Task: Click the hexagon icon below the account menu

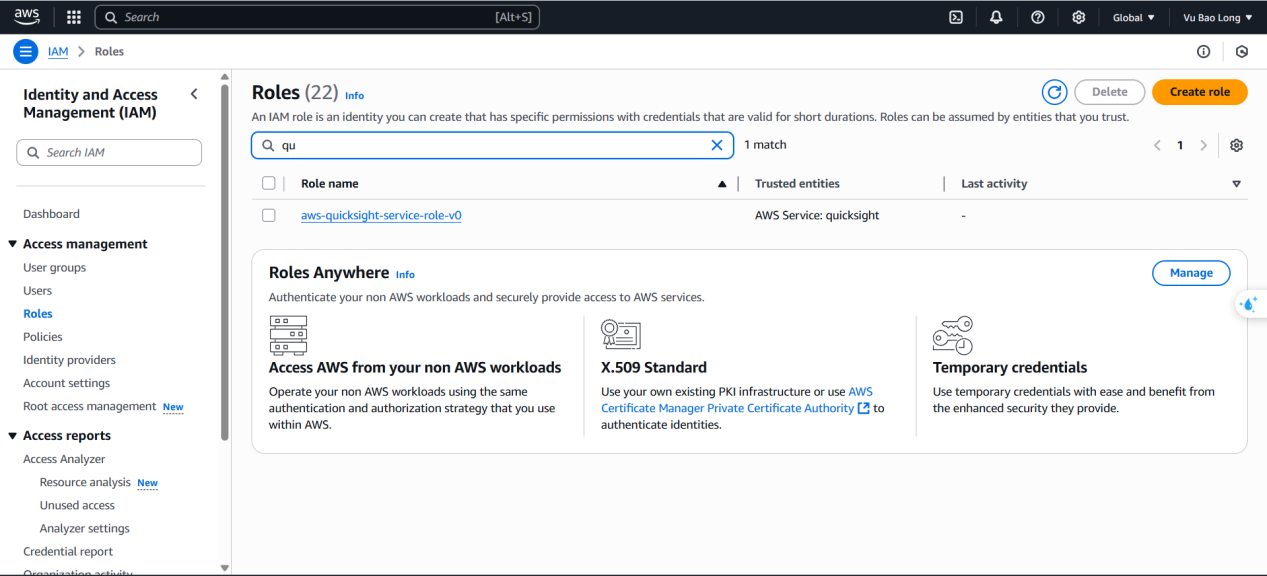Action: [x=1242, y=52]
